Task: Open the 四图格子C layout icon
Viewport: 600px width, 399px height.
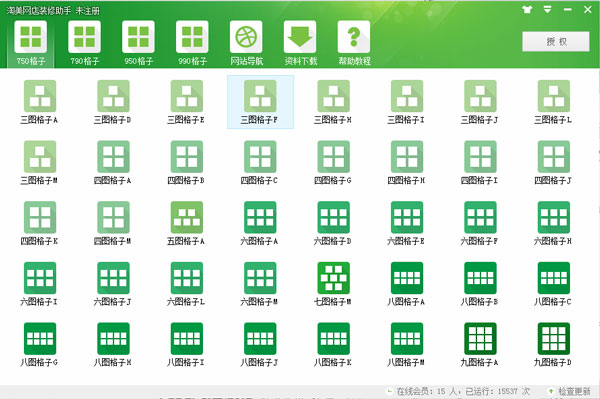Action: click(260, 157)
